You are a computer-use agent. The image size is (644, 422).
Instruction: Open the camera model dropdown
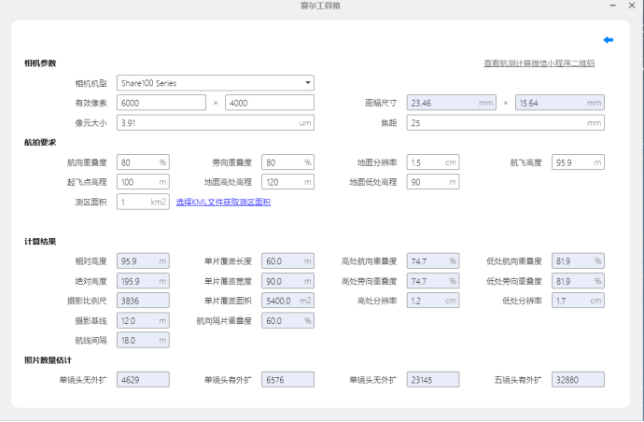[214, 83]
